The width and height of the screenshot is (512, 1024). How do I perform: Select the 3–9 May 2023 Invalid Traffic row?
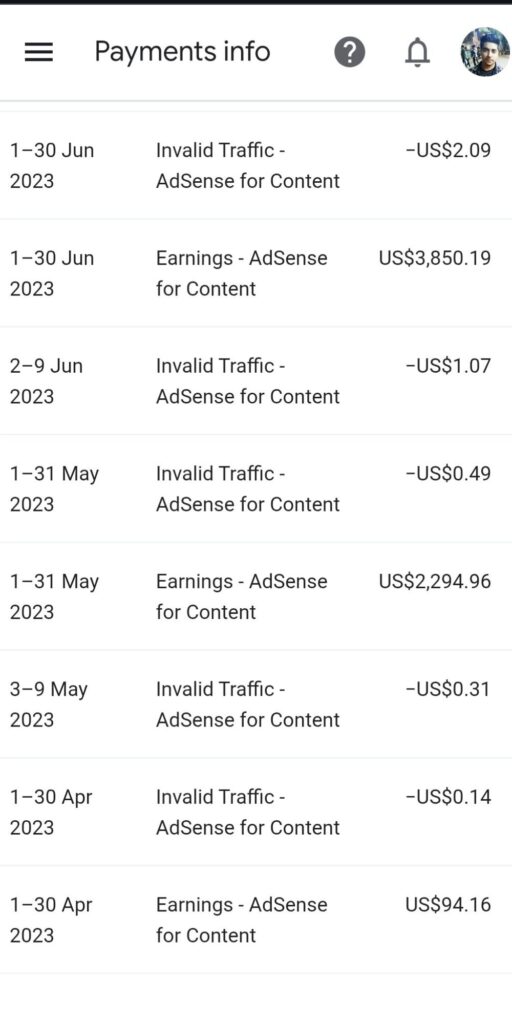click(256, 704)
